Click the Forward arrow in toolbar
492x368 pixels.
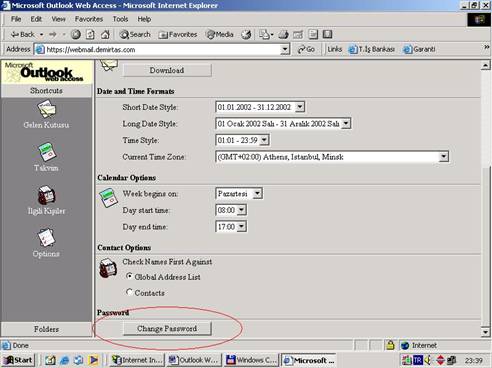tap(53, 34)
